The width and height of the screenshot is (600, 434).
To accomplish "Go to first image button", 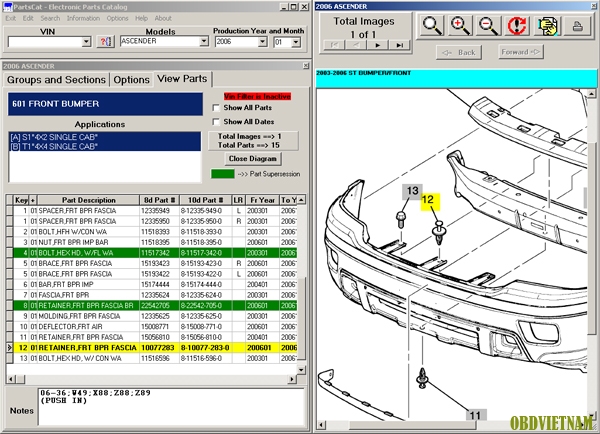I will (x=334, y=45).
